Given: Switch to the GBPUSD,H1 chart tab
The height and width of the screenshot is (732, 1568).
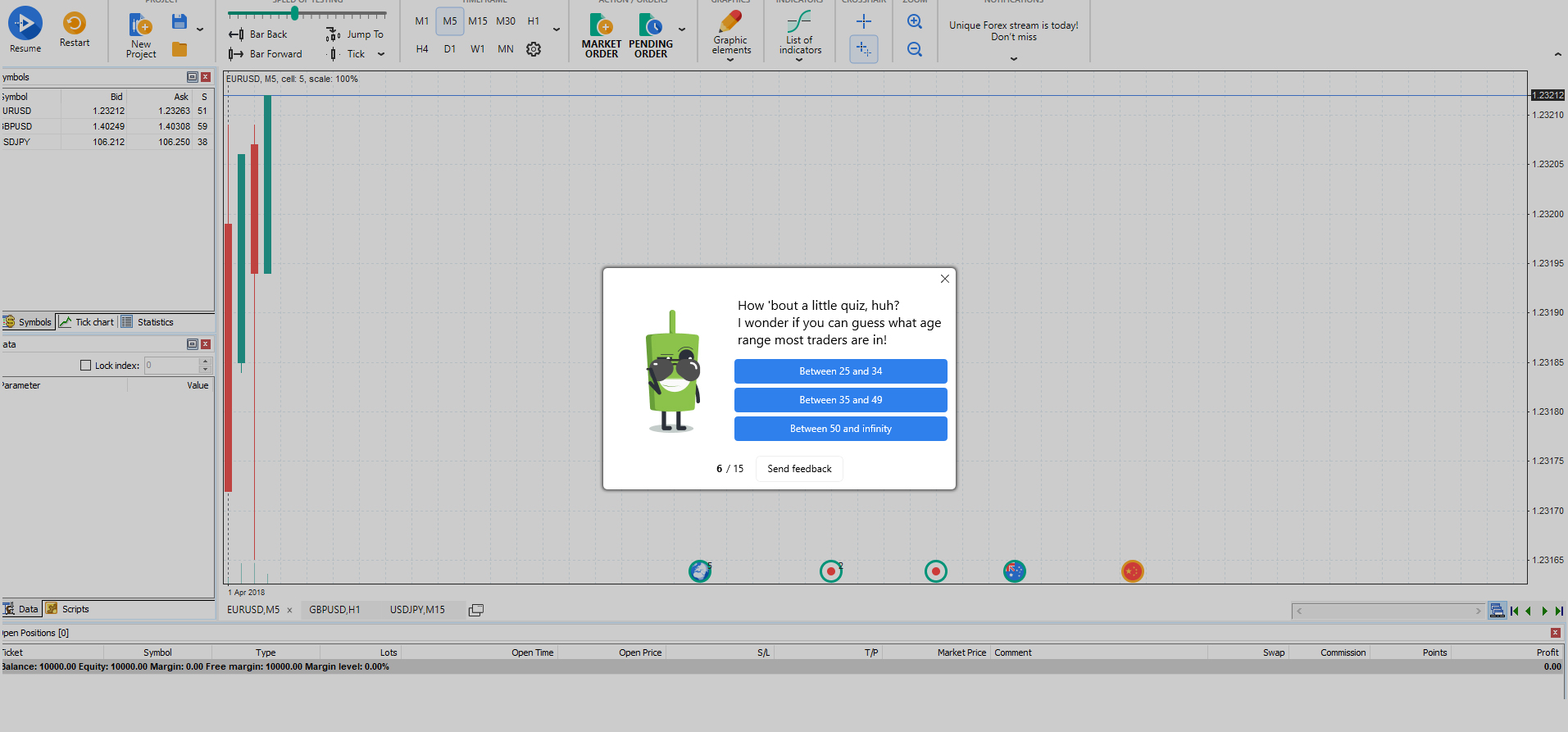Looking at the screenshot, I should tap(334, 610).
